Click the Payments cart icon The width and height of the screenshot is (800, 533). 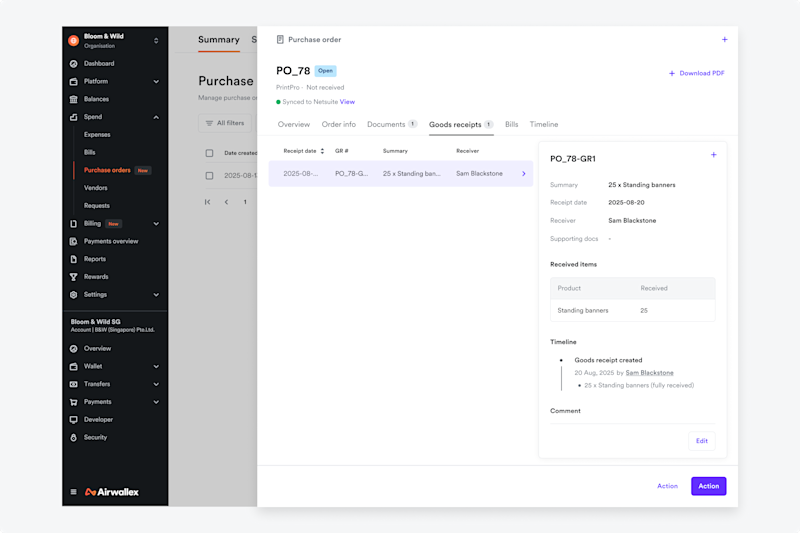(x=73, y=402)
